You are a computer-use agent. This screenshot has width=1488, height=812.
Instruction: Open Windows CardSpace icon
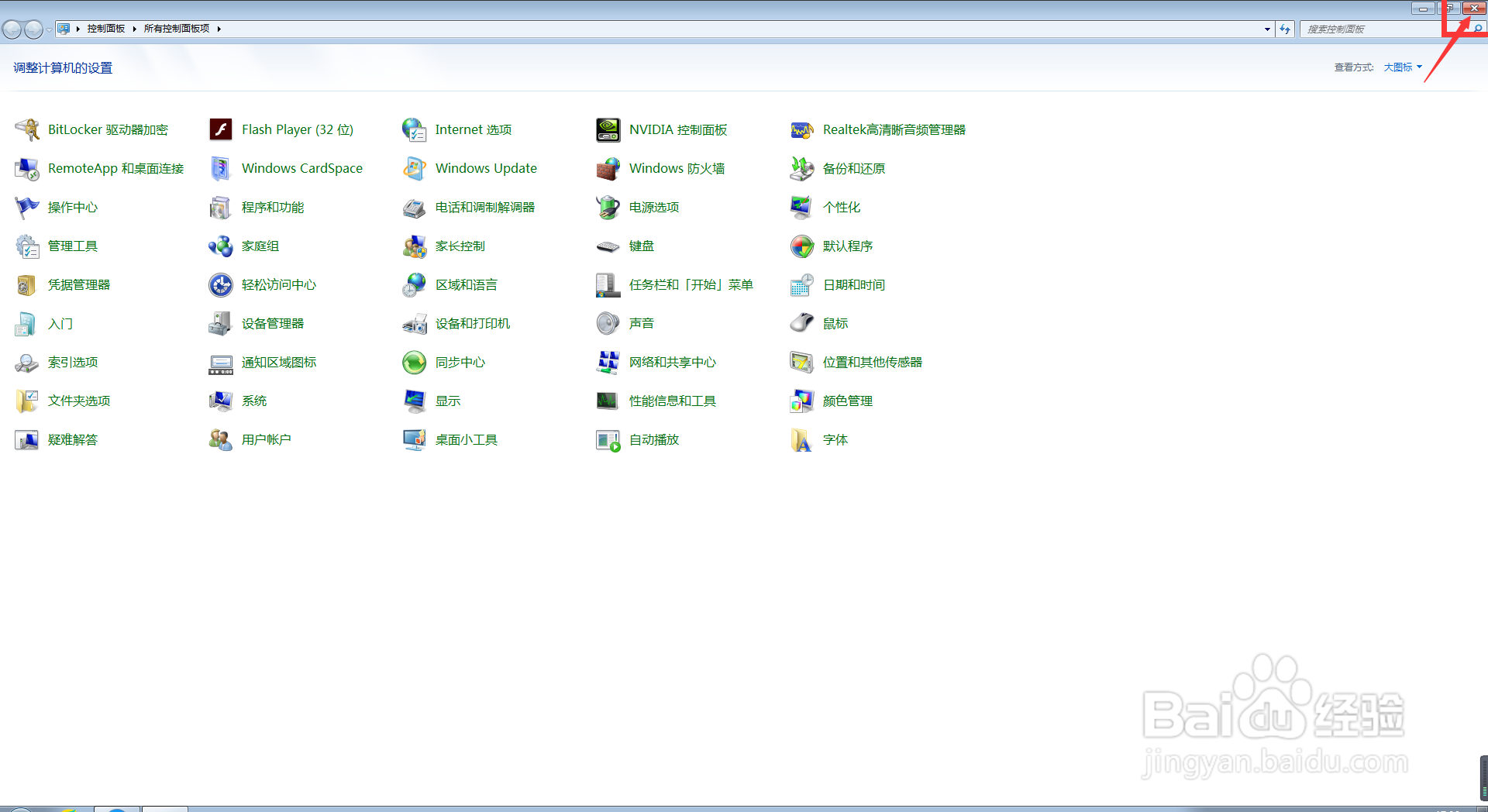pos(221,168)
